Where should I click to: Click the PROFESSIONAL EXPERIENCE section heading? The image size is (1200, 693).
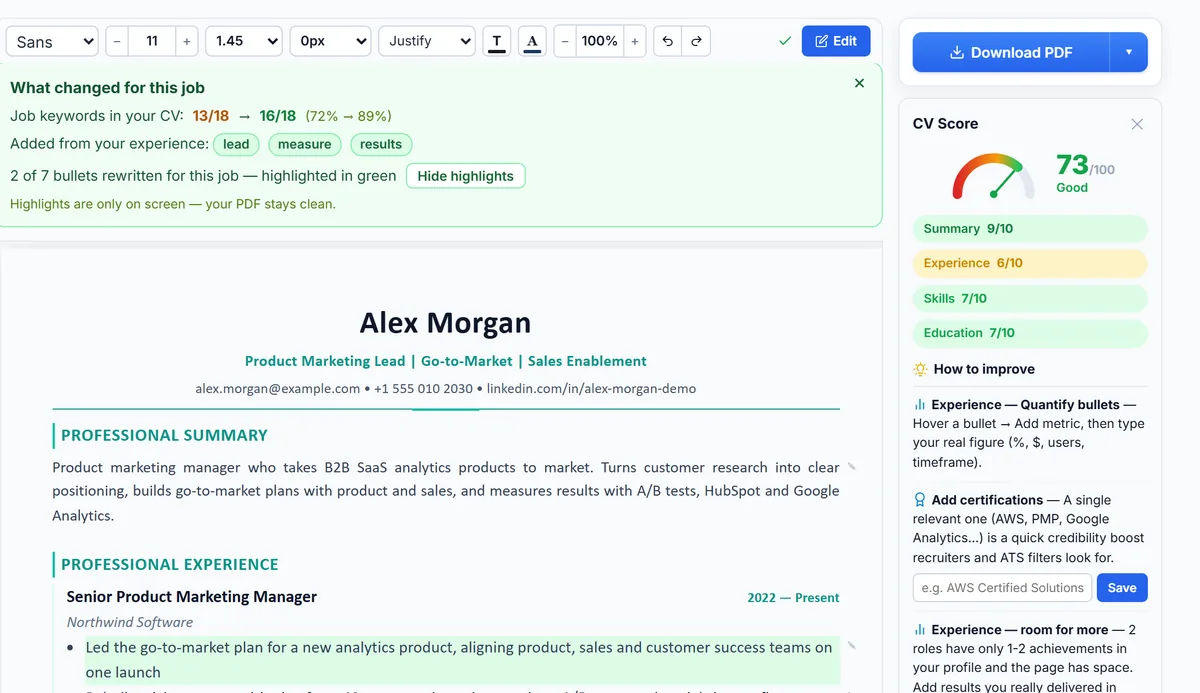(x=170, y=564)
